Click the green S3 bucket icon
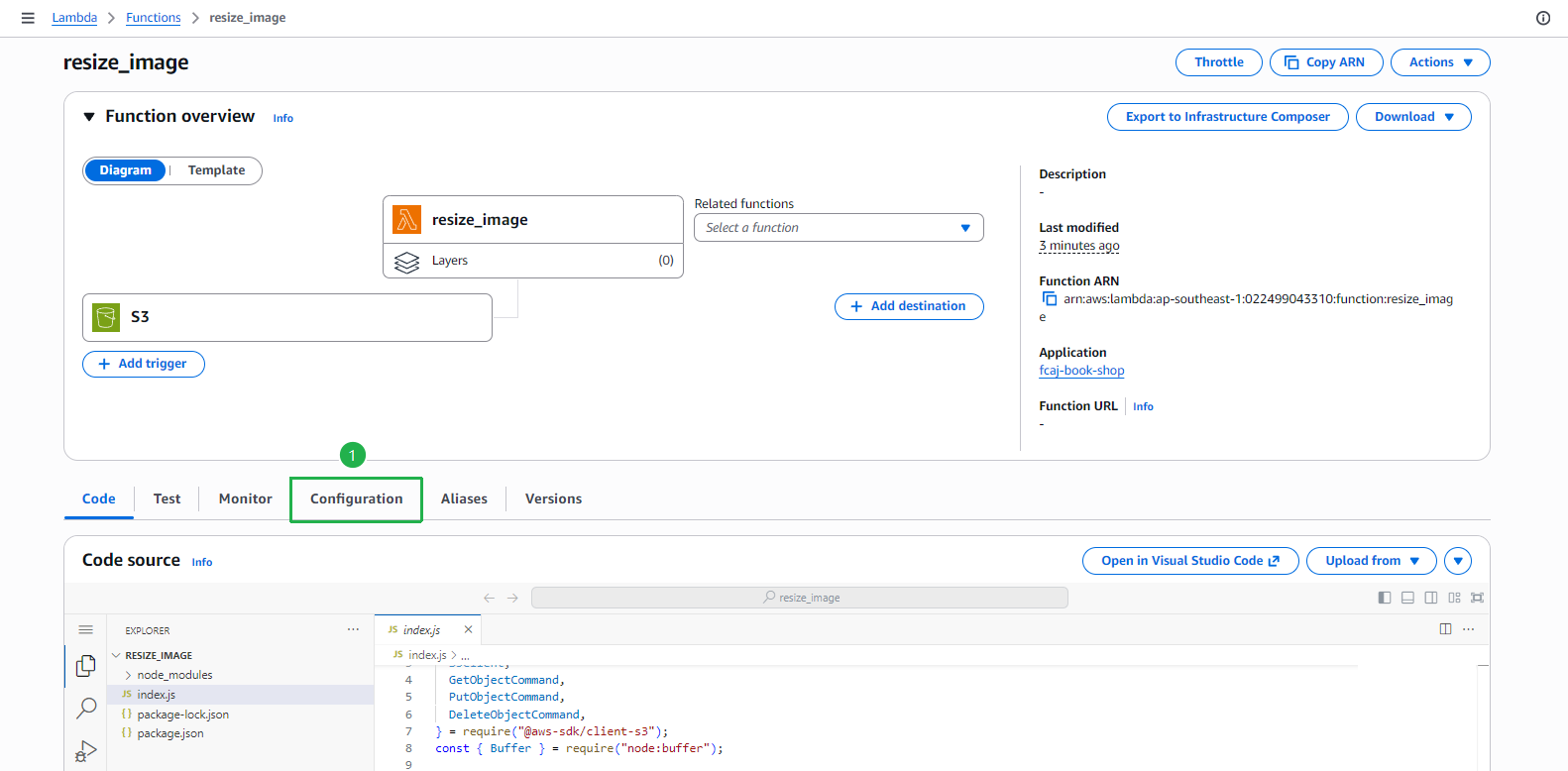Image resolution: width=1568 pixels, height=771 pixels. (x=106, y=317)
